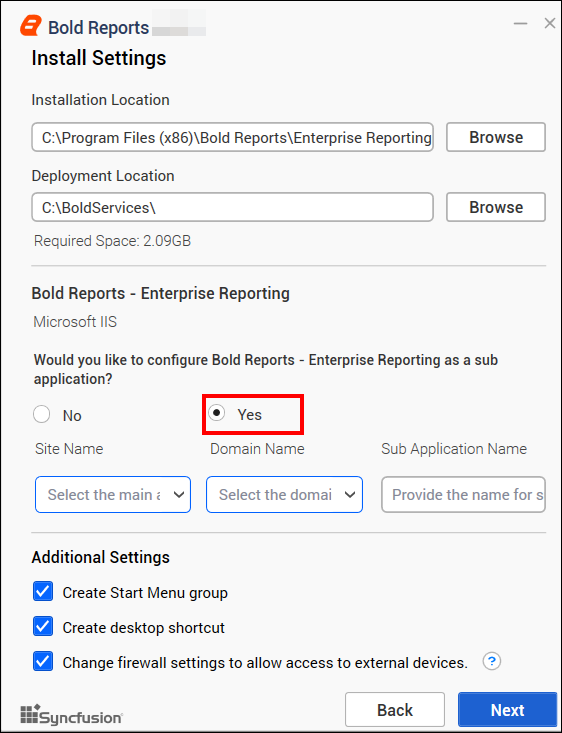This screenshot has width=562, height=733.
Task: Click Next to continue installation
Action: pos(507,710)
